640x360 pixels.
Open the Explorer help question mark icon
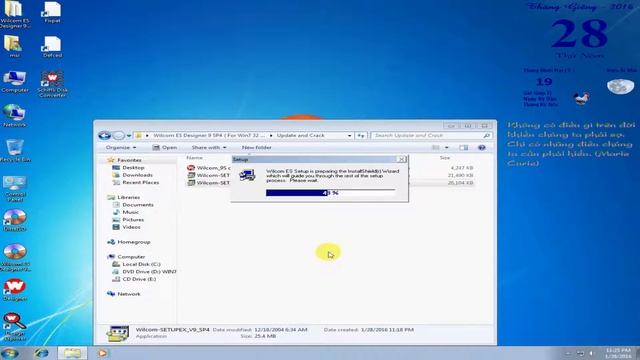[482, 147]
